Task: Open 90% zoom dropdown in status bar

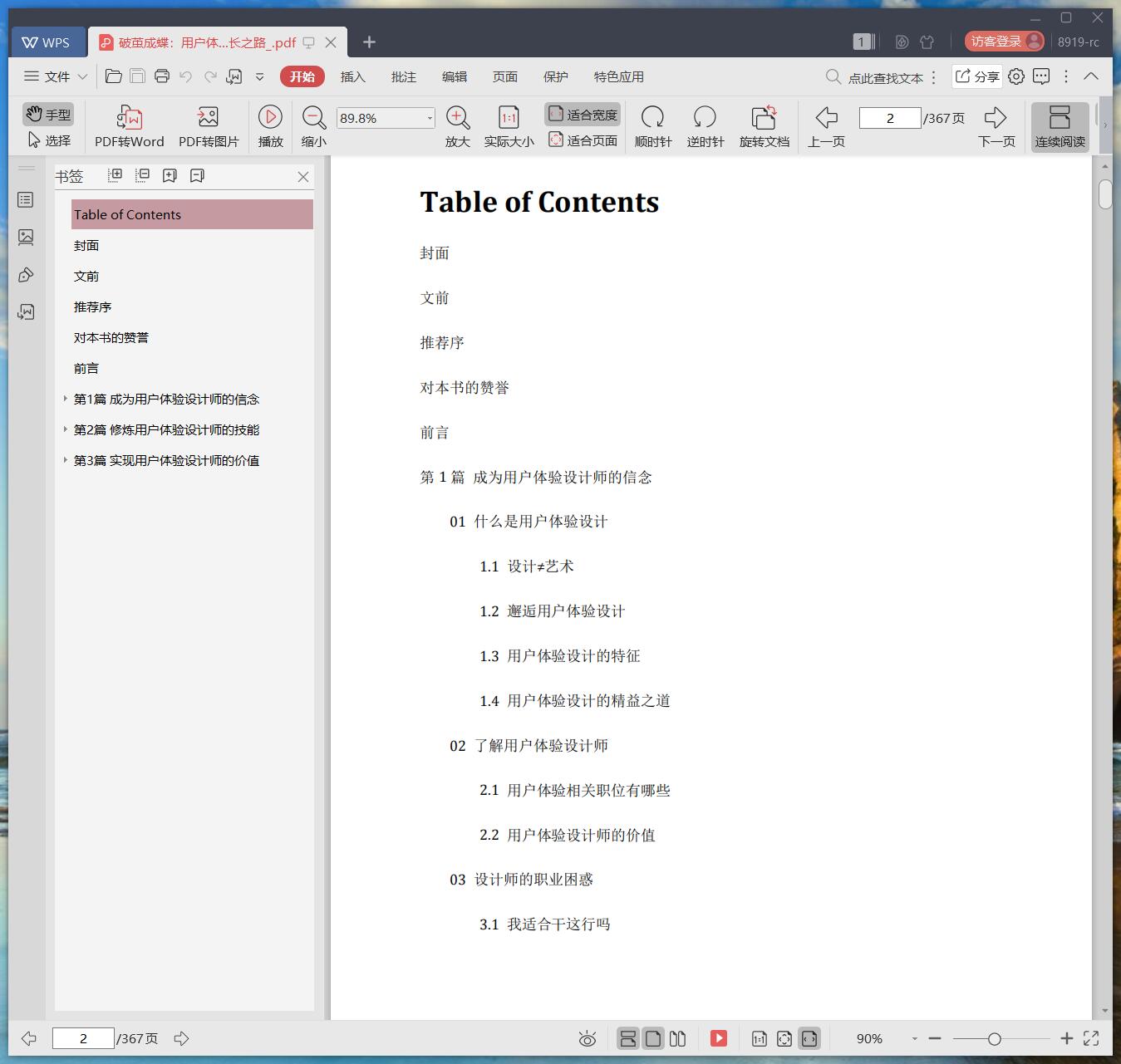Action: 914,1038
